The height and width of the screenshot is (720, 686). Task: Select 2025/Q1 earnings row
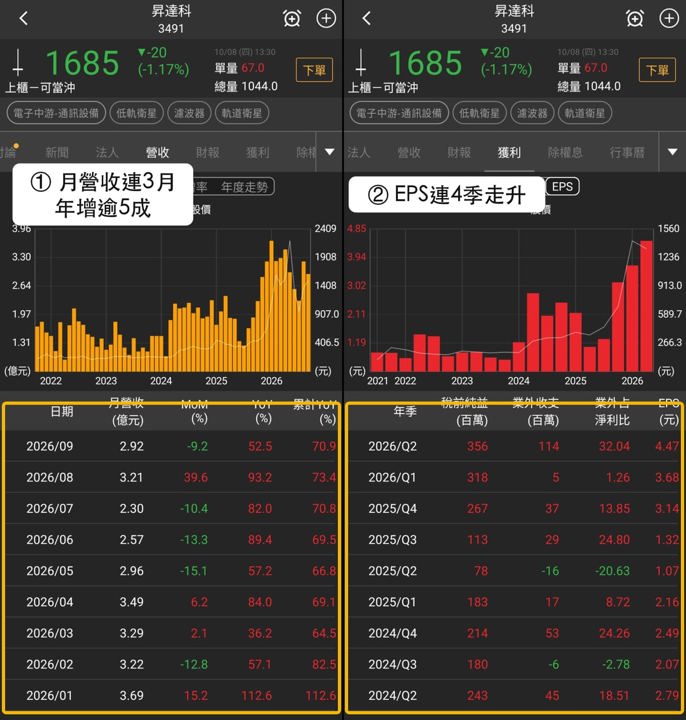514,602
